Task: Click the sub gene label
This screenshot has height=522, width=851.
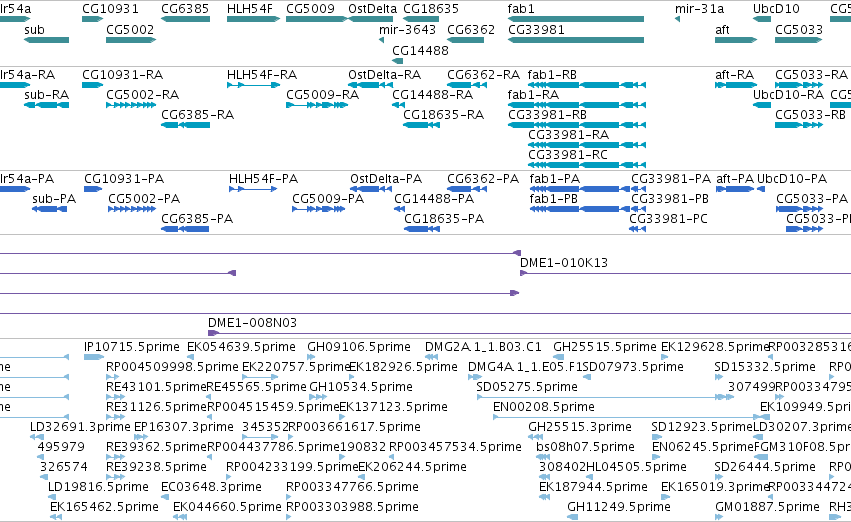Action: (x=34, y=30)
